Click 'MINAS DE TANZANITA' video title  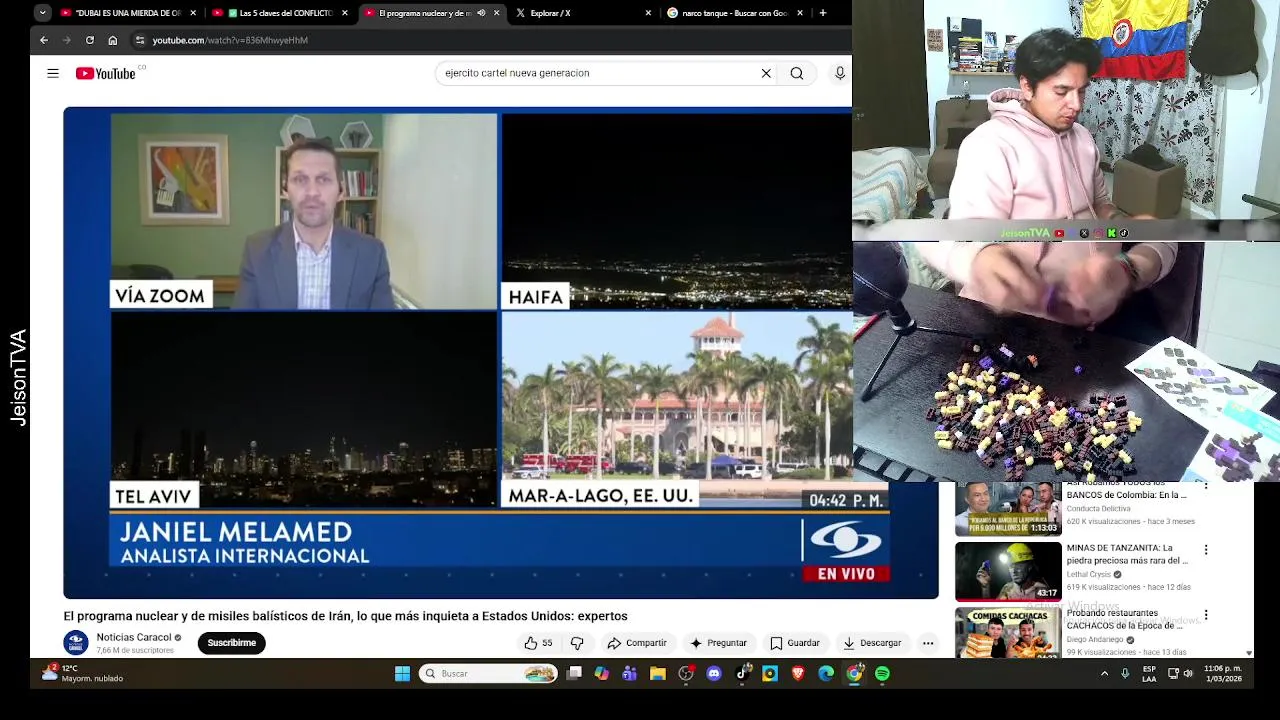click(x=1127, y=554)
